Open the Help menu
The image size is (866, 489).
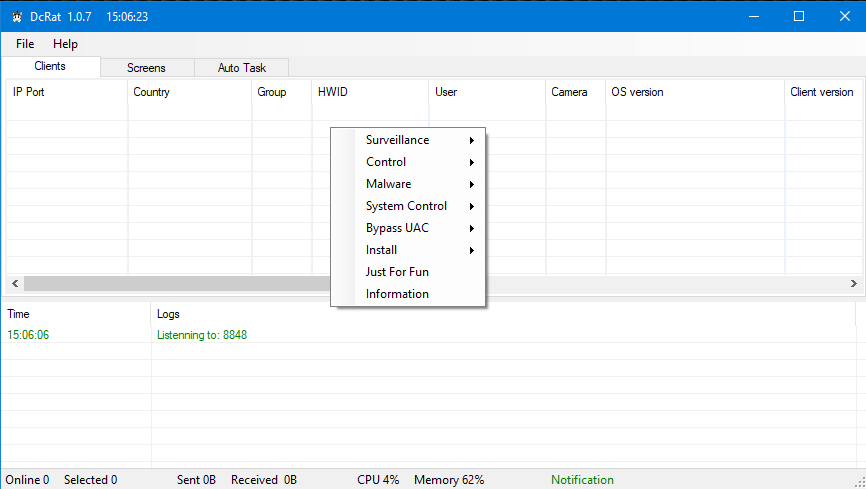coord(65,44)
